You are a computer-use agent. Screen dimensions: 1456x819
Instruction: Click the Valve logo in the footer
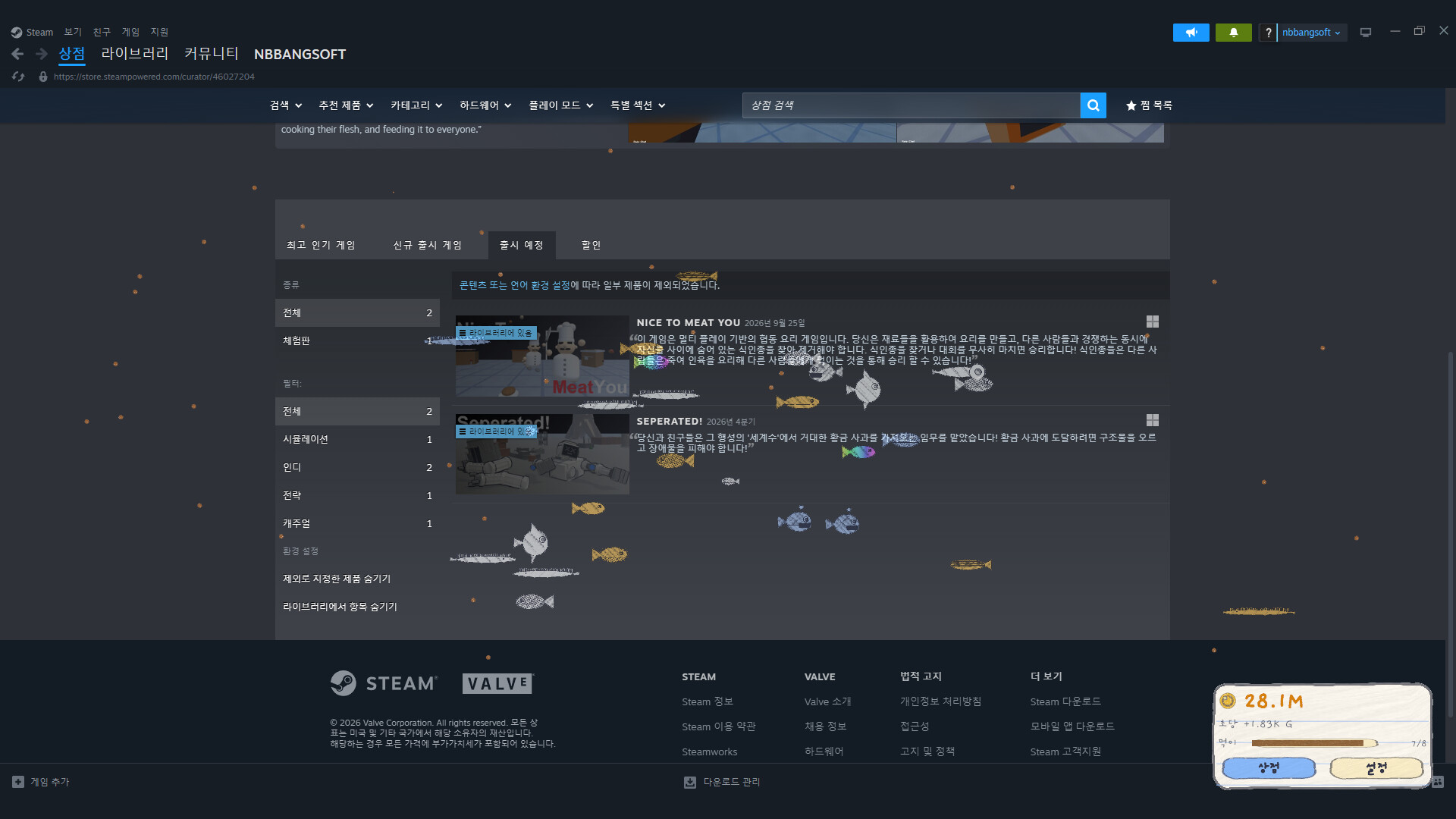497,683
